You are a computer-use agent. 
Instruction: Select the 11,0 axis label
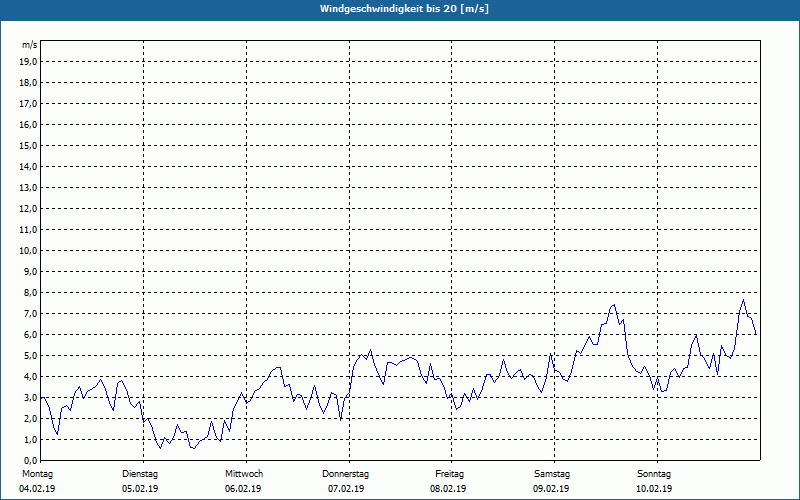click(x=28, y=230)
